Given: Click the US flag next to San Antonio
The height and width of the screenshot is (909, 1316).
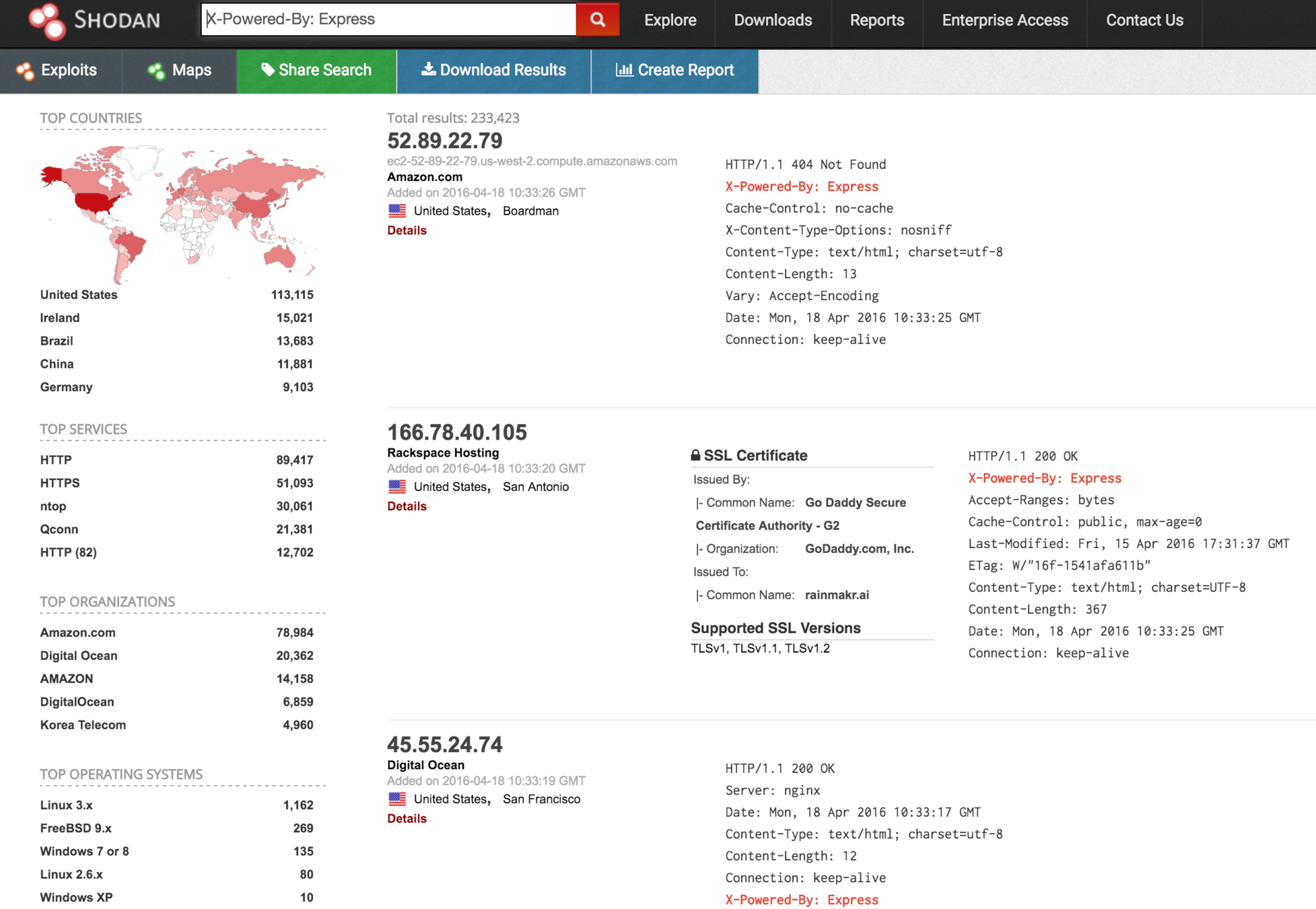Looking at the screenshot, I should 397,486.
